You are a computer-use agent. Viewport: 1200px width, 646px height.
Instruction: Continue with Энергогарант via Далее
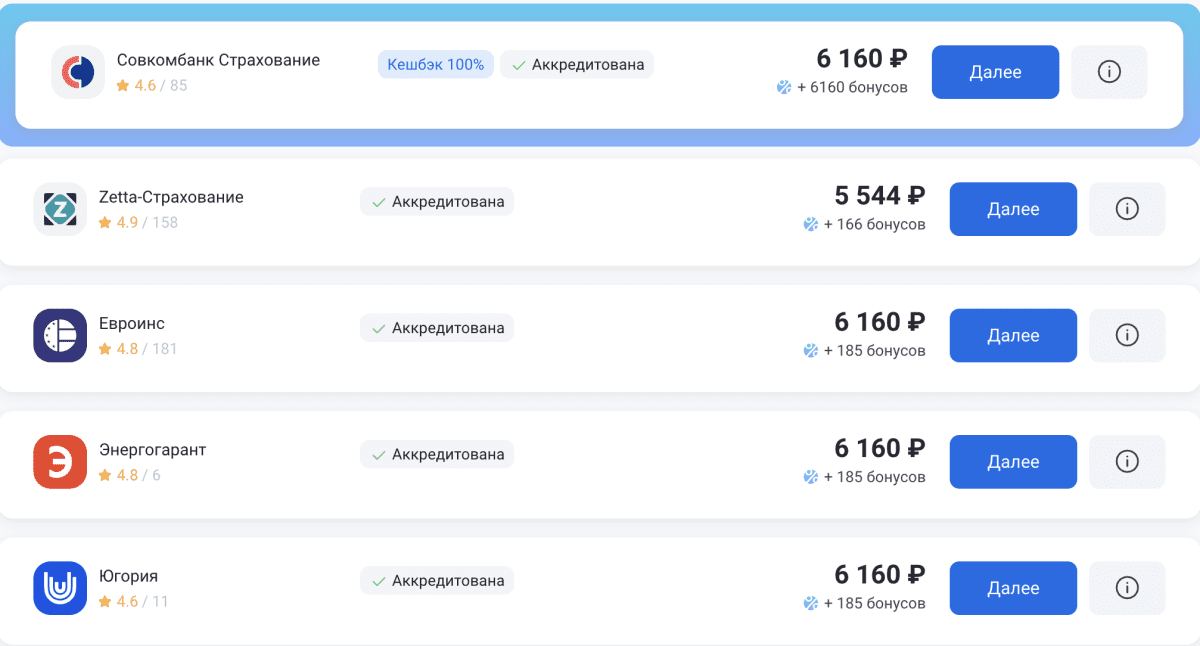[x=1013, y=462]
